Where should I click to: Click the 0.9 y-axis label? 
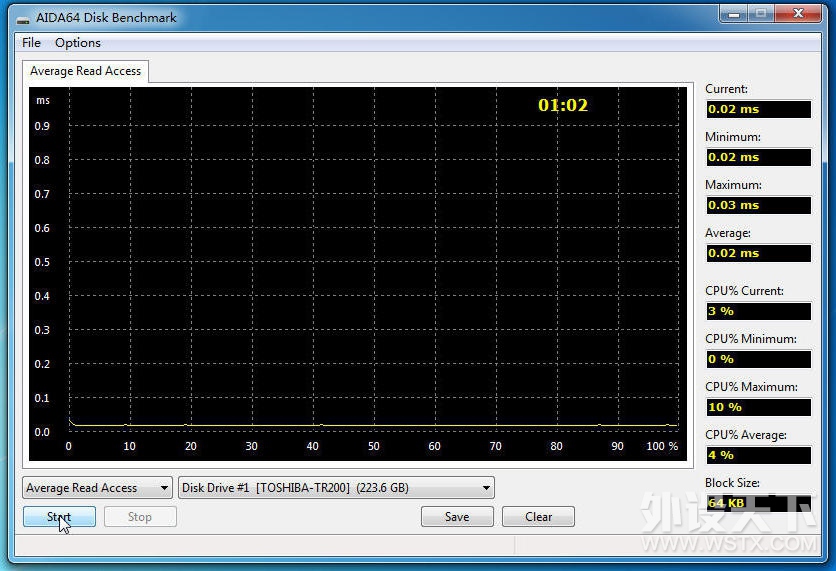pyautogui.click(x=42, y=126)
